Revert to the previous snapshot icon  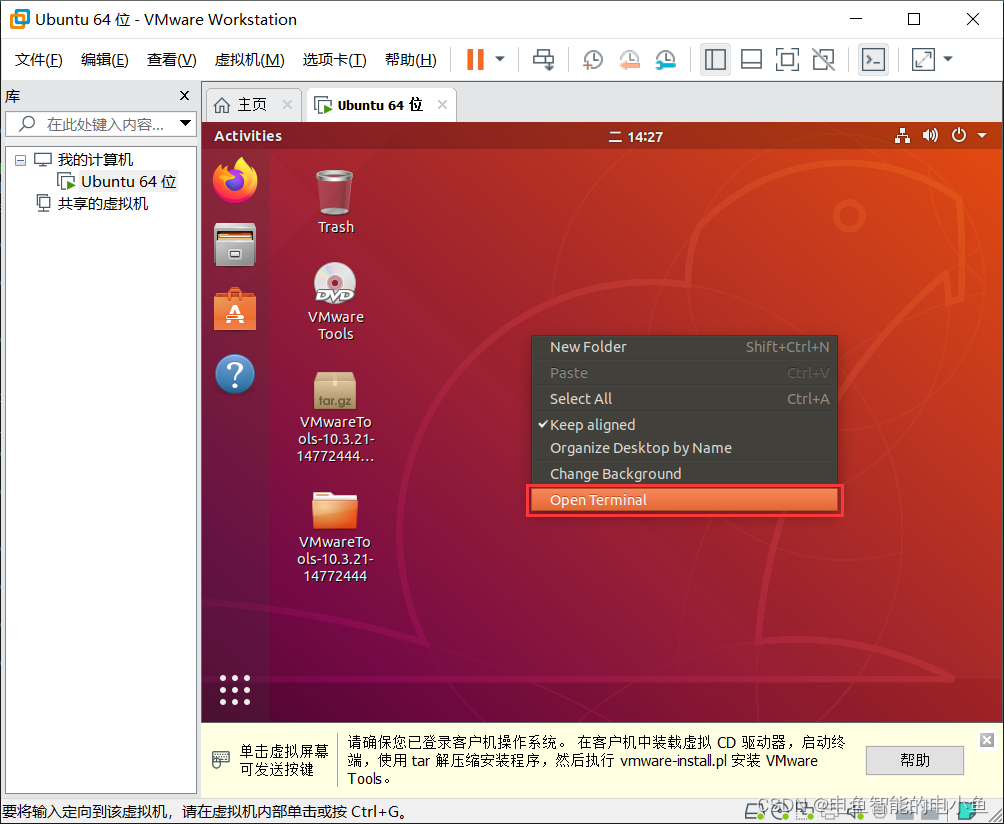pos(629,60)
